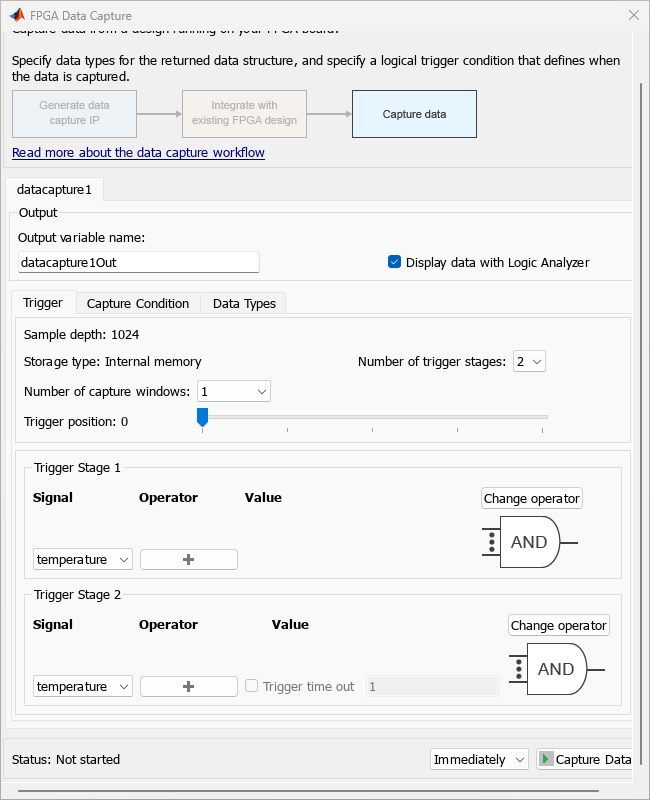This screenshot has width=650, height=800.
Task: Click the Output variable name field
Action: pyautogui.click(x=139, y=262)
